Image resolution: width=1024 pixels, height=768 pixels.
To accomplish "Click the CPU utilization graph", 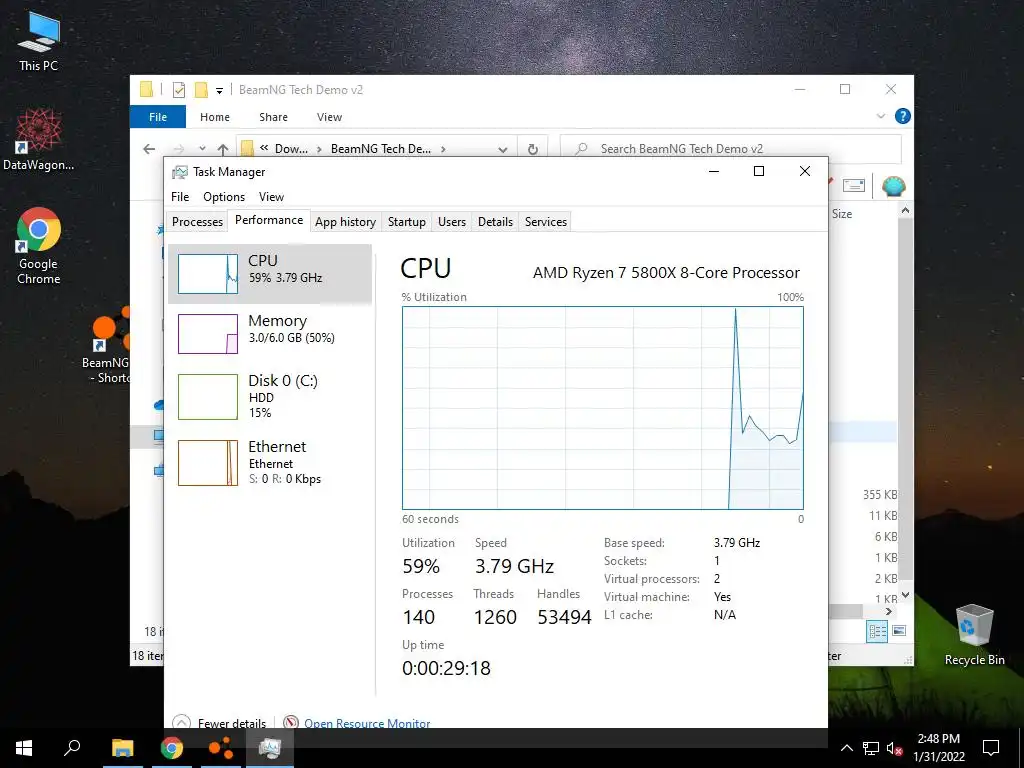I will [x=603, y=408].
